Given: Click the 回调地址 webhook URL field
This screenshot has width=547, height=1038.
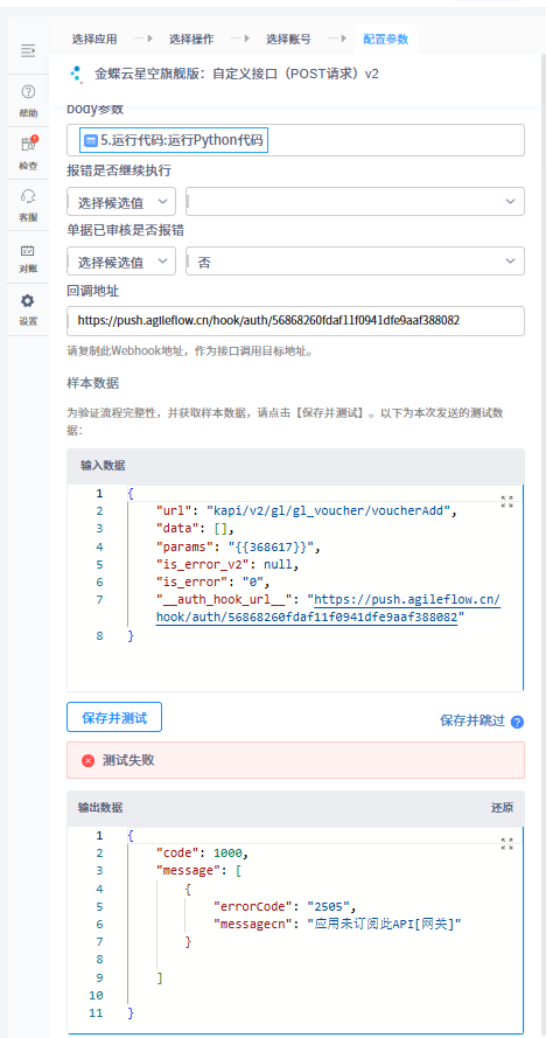Looking at the screenshot, I should (x=295, y=320).
